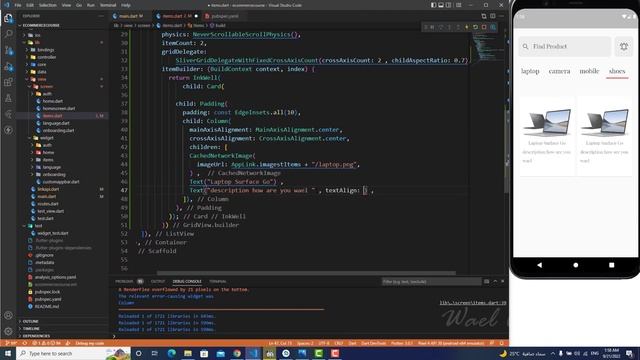Tap laptop category in emulator

[530, 71]
